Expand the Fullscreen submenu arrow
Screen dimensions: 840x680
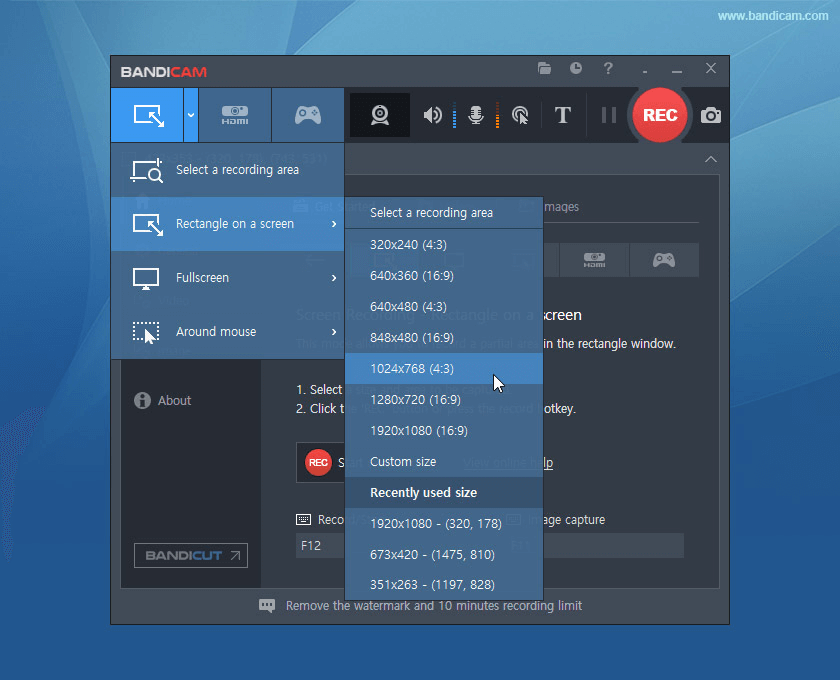coord(334,278)
